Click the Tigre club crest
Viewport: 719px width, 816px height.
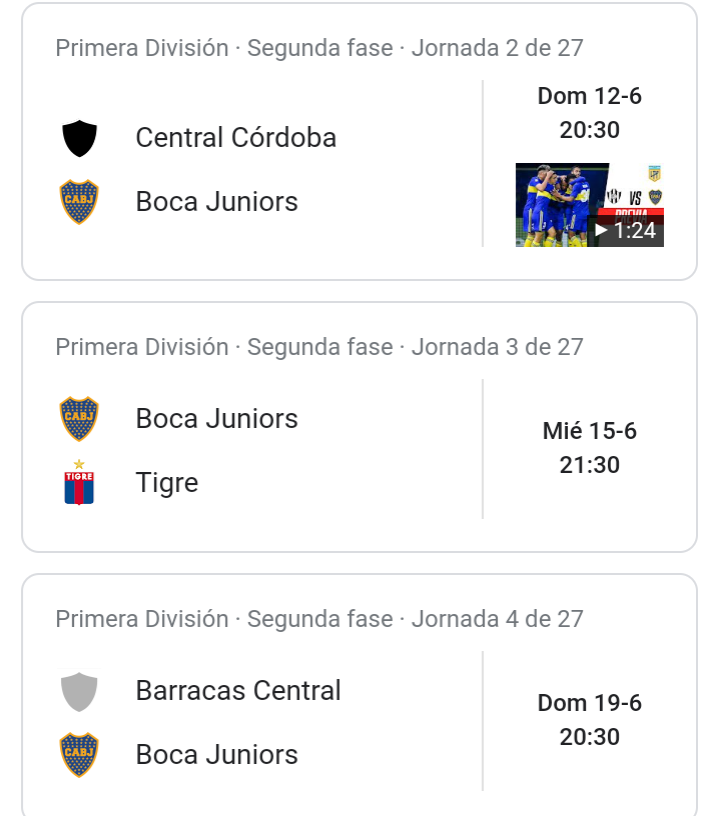point(79,482)
